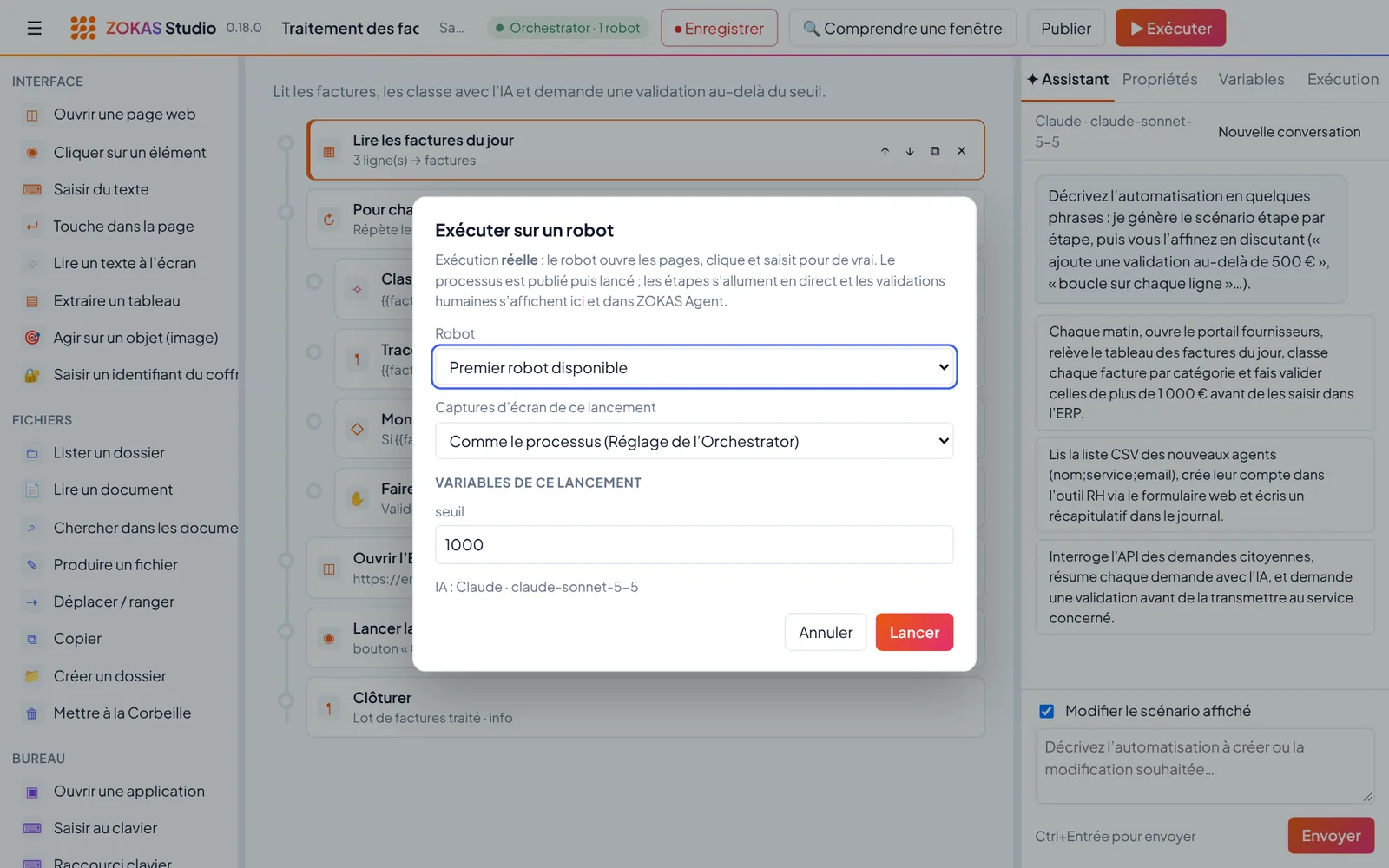Click the Envoyer button in Assistant panel
Viewport: 1389px width, 868px height.
coord(1331,835)
